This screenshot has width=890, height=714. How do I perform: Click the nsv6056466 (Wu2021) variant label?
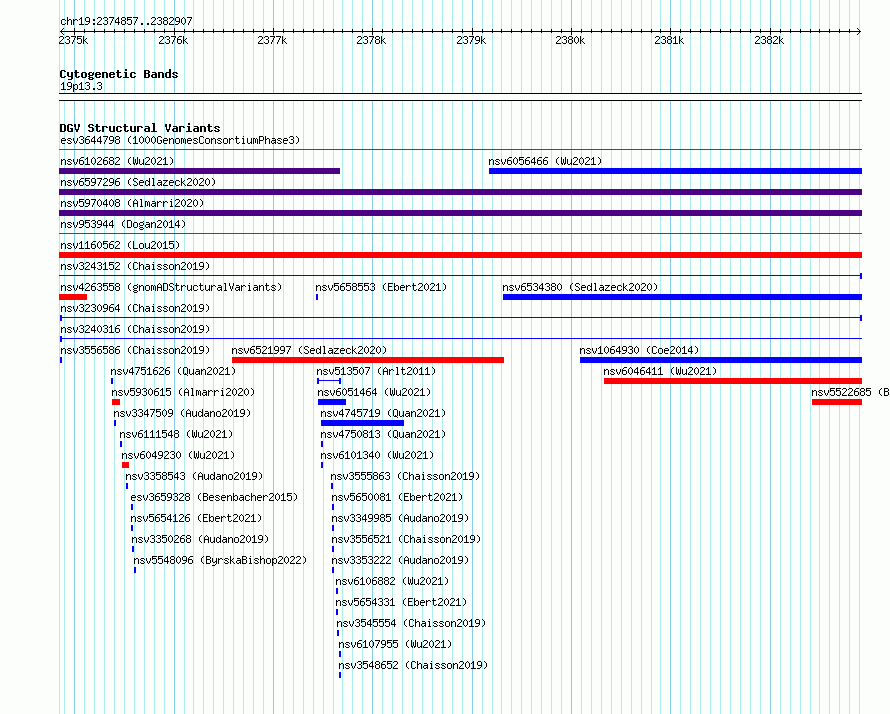545,161
